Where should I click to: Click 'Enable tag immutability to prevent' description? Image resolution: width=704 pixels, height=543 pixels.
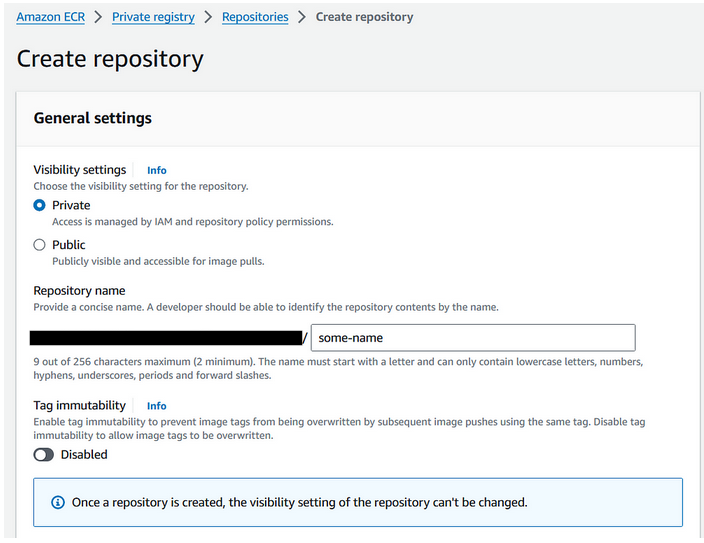[339, 428]
